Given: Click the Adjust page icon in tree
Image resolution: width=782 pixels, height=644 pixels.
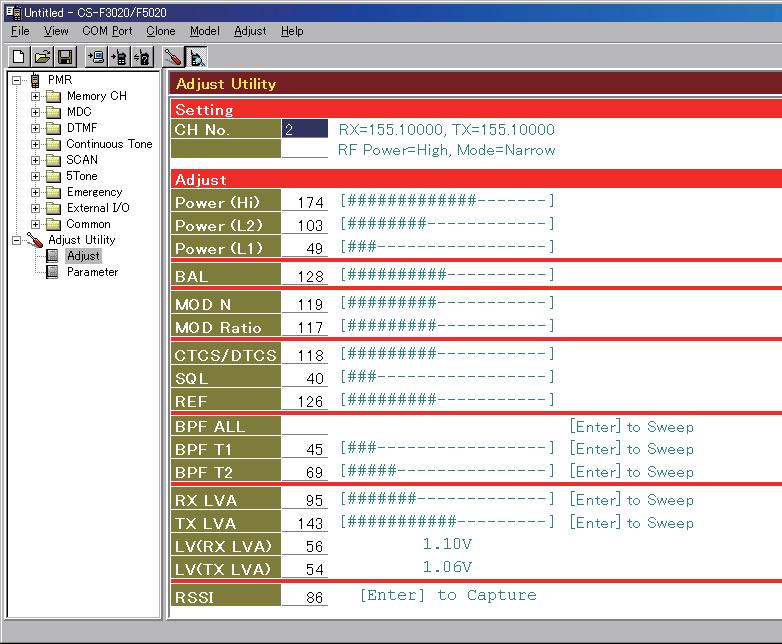Looking at the screenshot, I should 52,256.
